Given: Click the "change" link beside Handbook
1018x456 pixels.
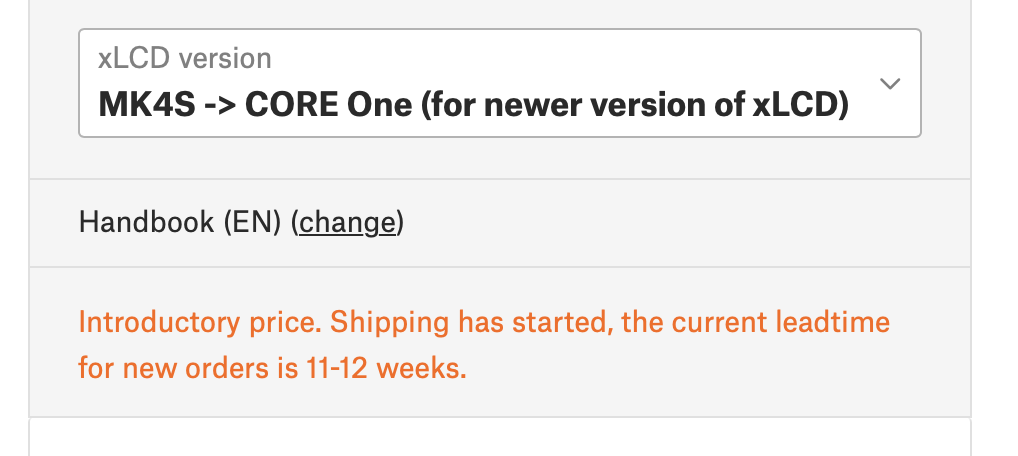Looking at the screenshot, I should pos(347,222).
